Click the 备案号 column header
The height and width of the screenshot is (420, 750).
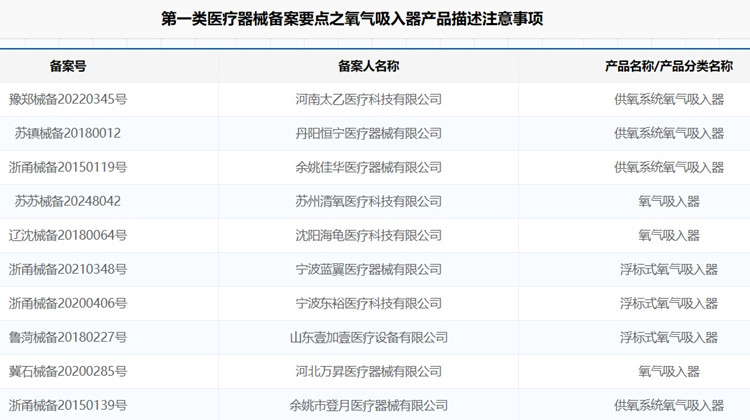click(x=68, y=66)
